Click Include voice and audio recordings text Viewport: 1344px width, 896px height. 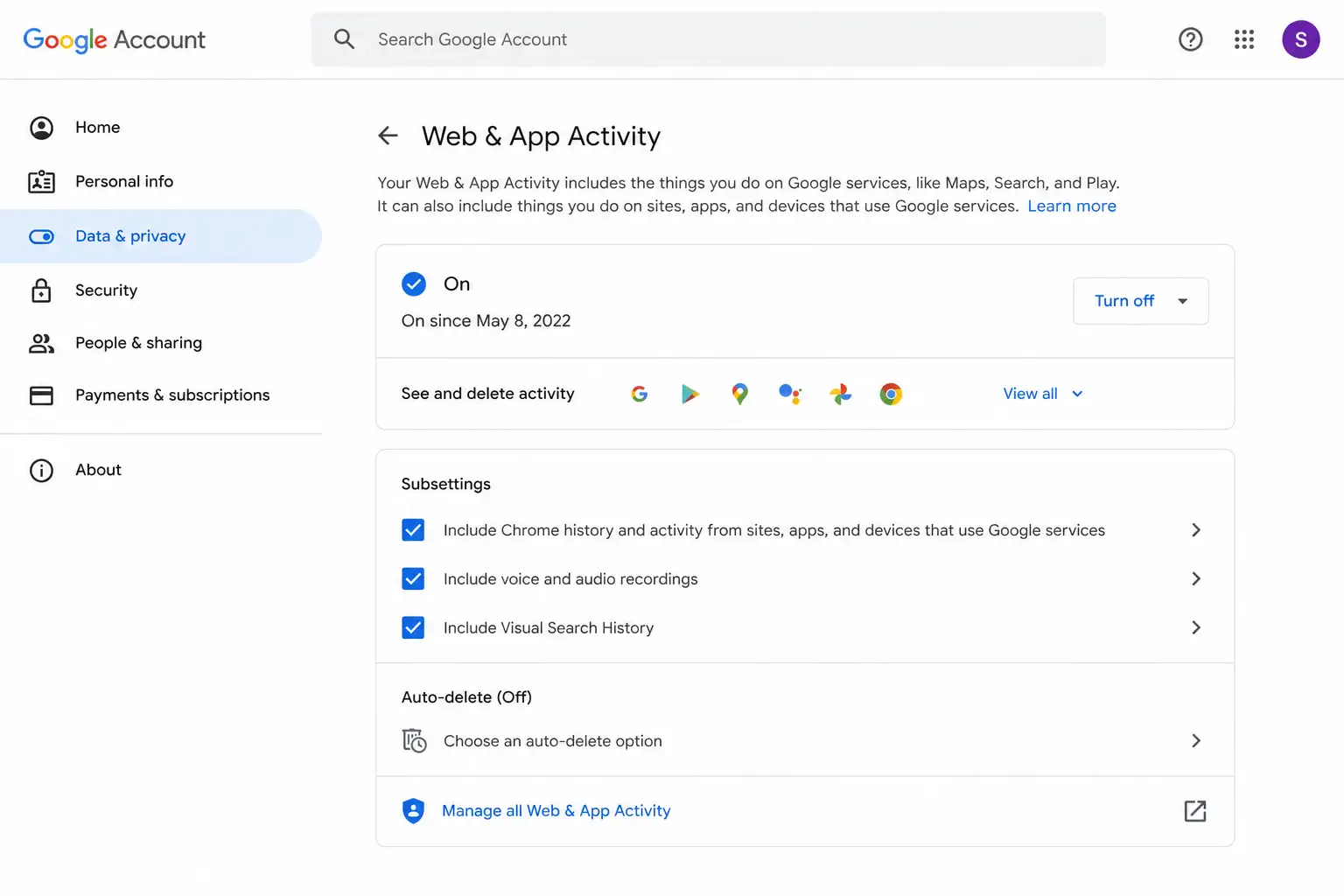[570, 579]
